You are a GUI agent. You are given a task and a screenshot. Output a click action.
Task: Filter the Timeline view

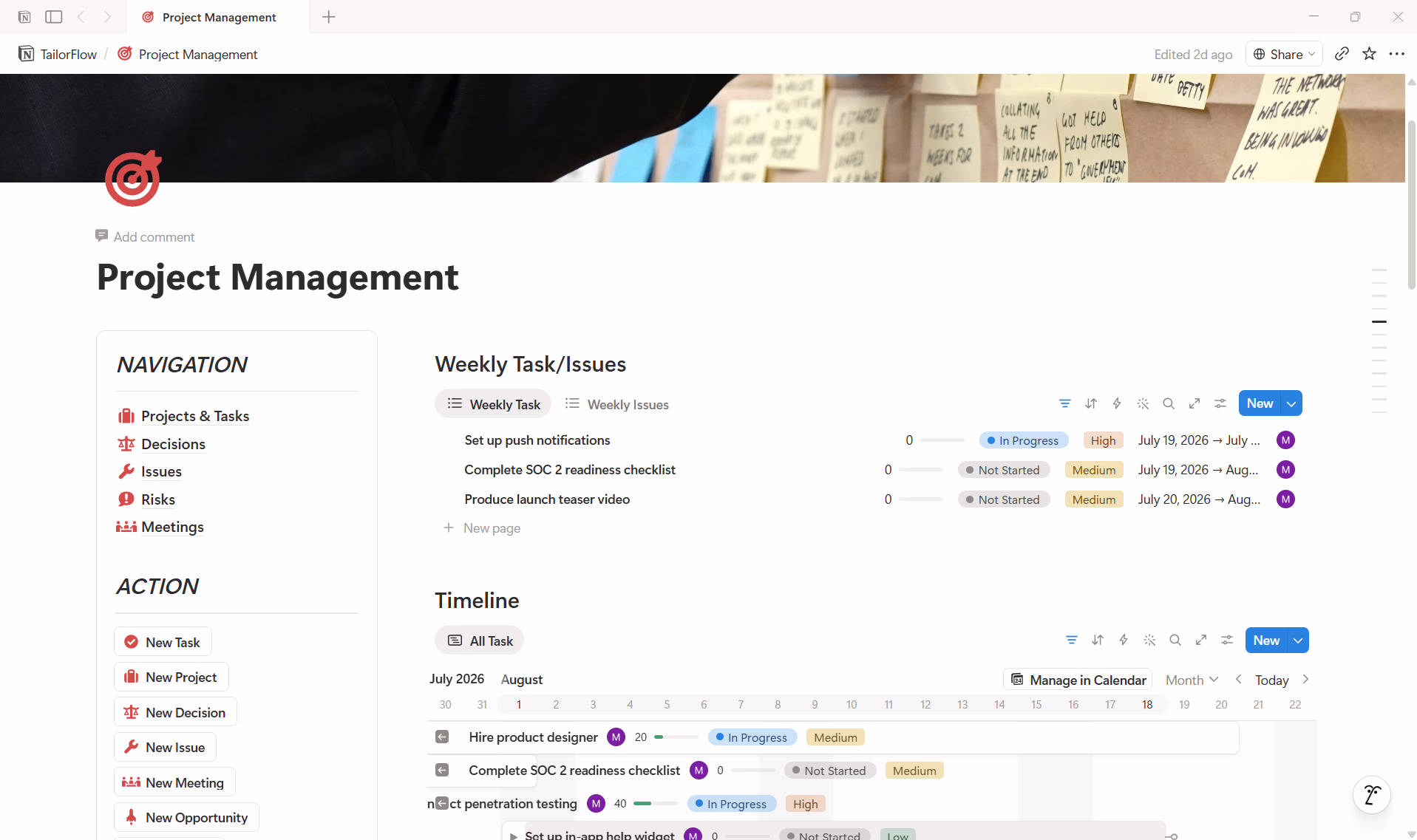pyautogui.click(x=1071, y=640)
